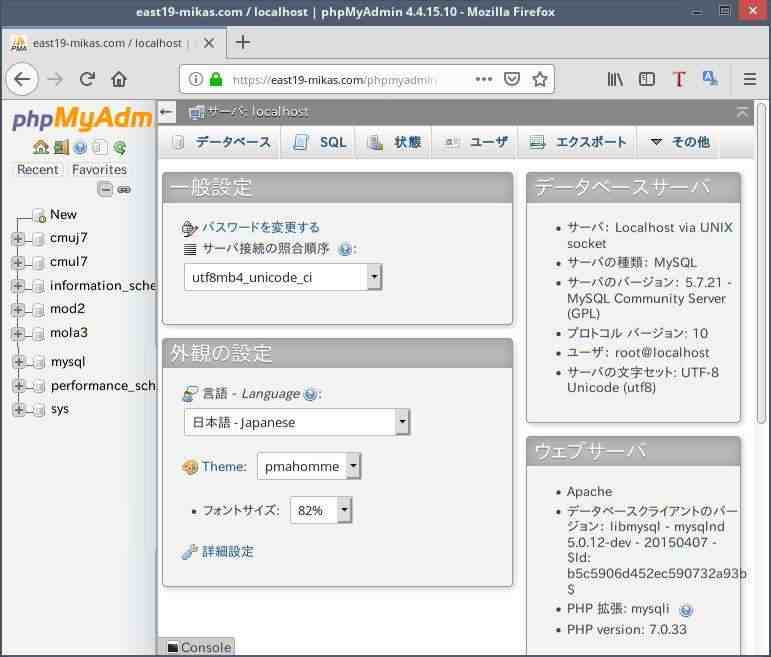
Task: Click the URL address field
Action: point(334,80)
